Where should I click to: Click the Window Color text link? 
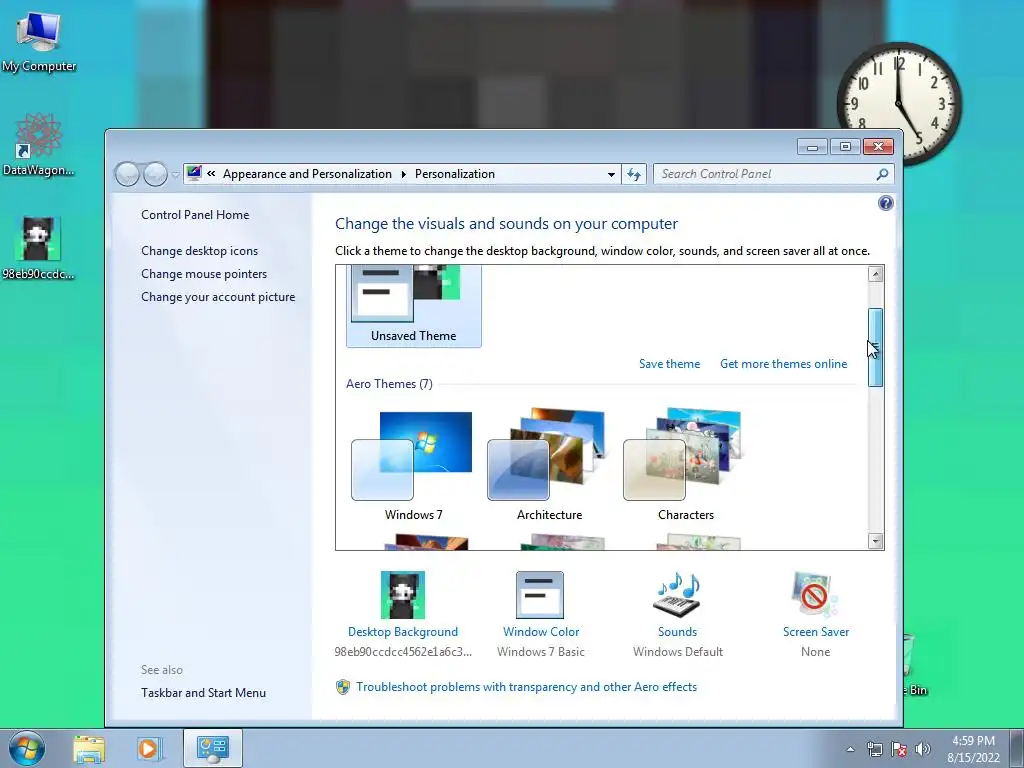click(541, 632)
